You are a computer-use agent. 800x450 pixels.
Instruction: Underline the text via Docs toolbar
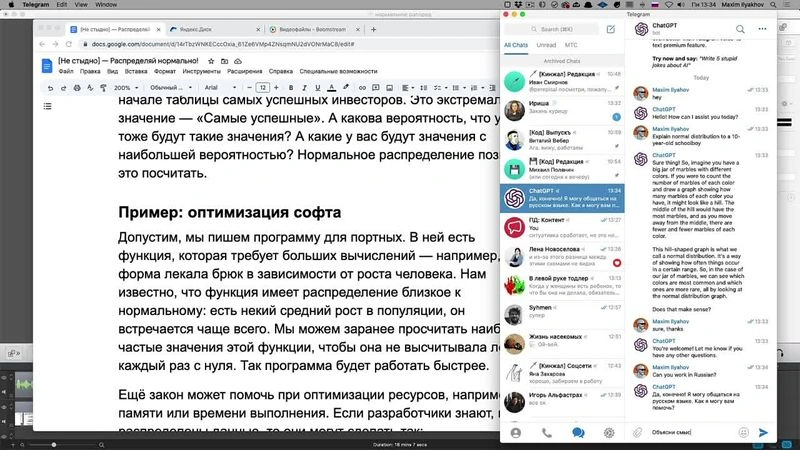(x=317, y=88)
